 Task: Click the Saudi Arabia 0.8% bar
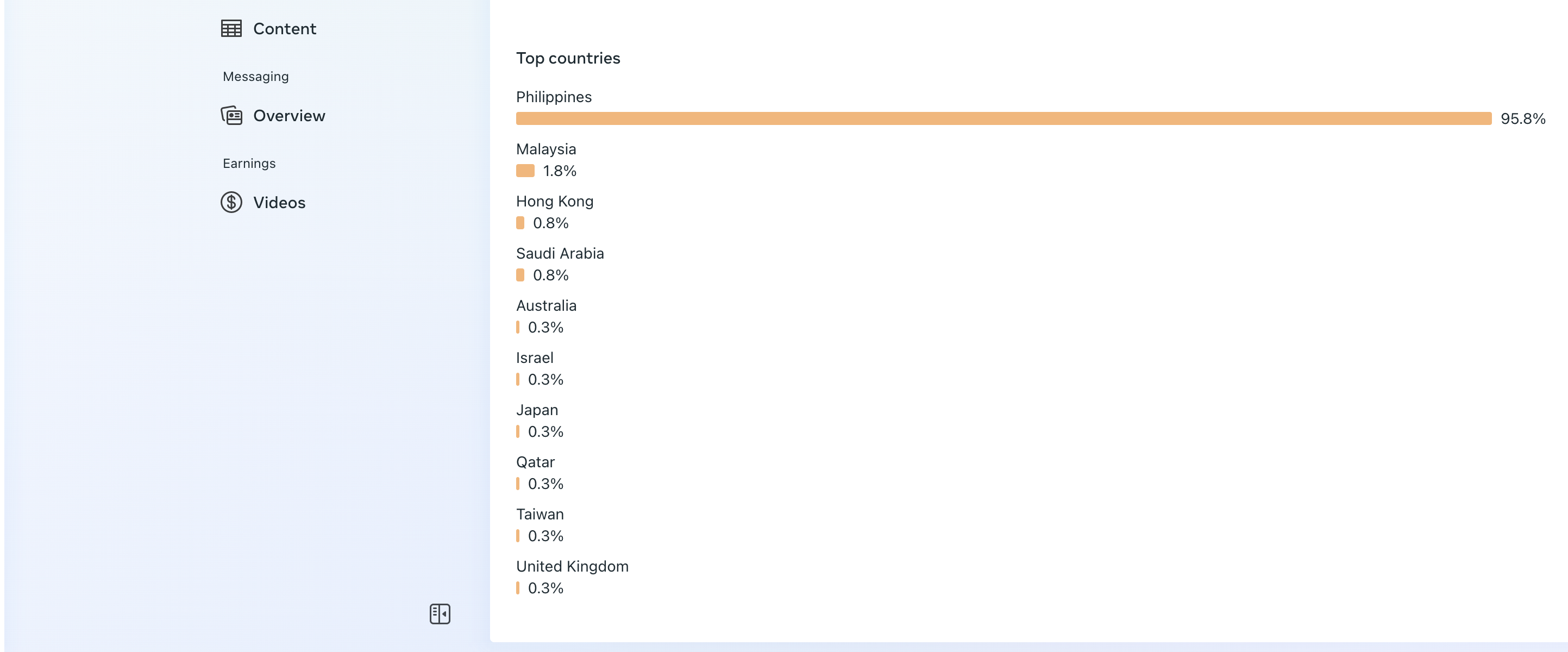pyautogui.click(x=520, y=275)
